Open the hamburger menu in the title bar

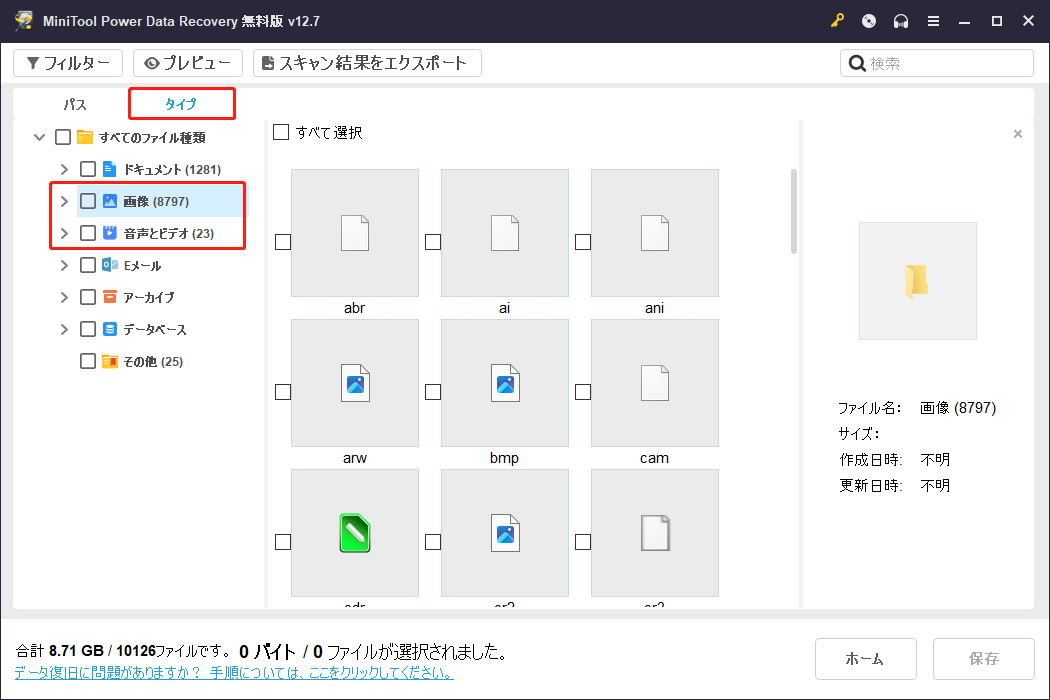click(933, 20)
